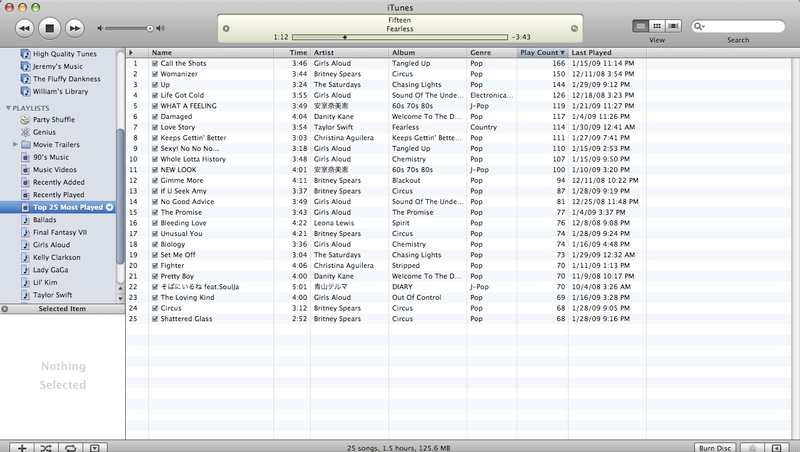Sort by the Genre column header
The height and width of the screenshot is (452, 800).
492,52
